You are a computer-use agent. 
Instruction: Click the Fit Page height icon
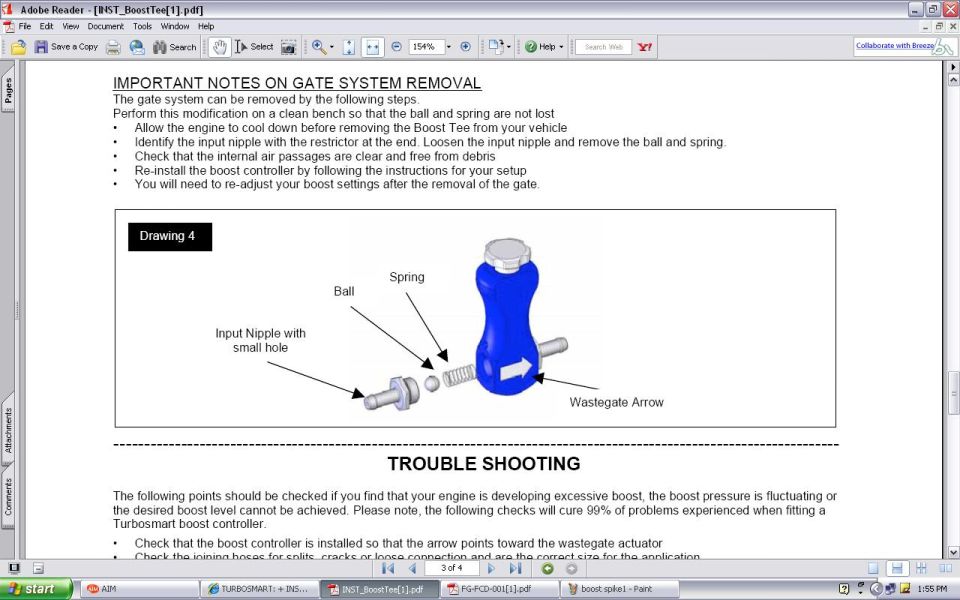coord(348,47)
